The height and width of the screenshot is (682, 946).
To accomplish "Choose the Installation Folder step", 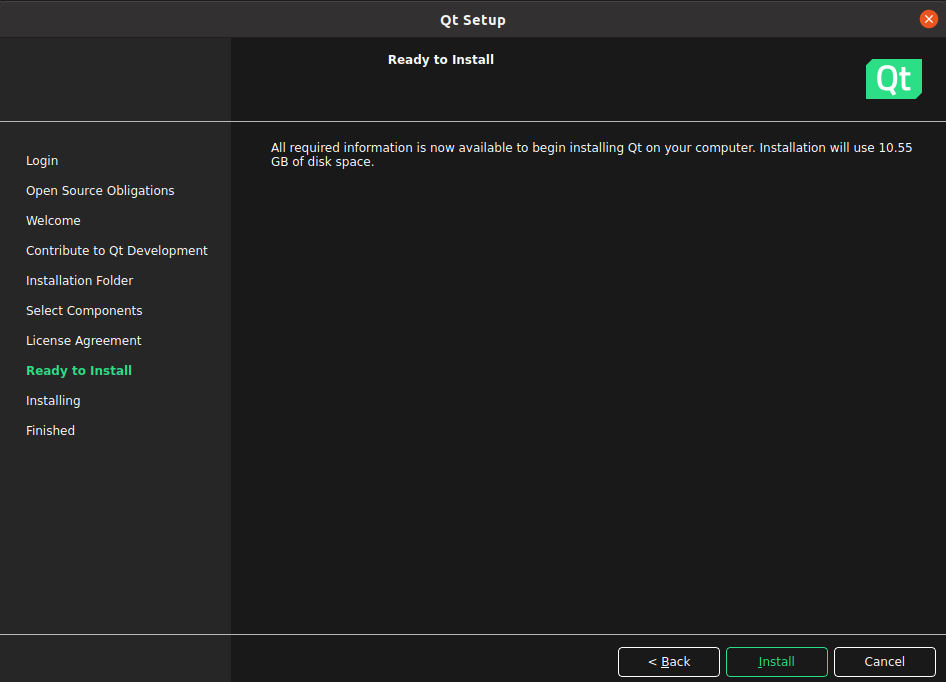I will pyautogui.click(x=79, y=281).
